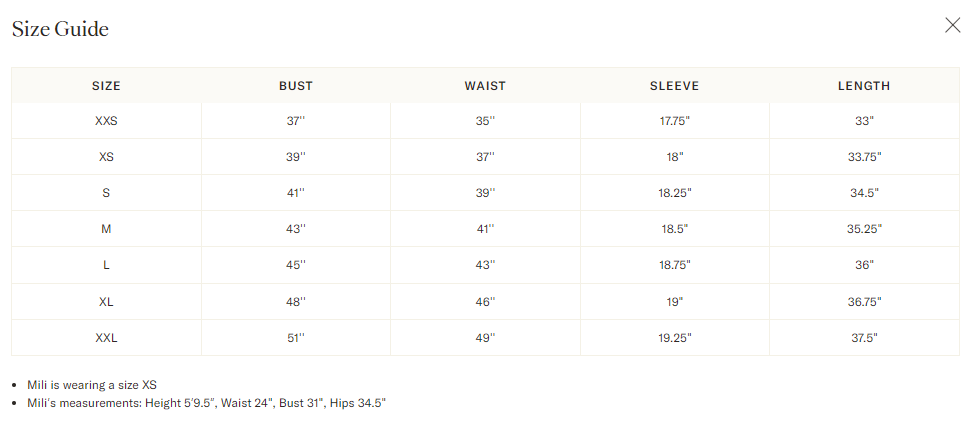
Task: Click the BUST column header
Action: pyautogui.click(x=296, y=86)
